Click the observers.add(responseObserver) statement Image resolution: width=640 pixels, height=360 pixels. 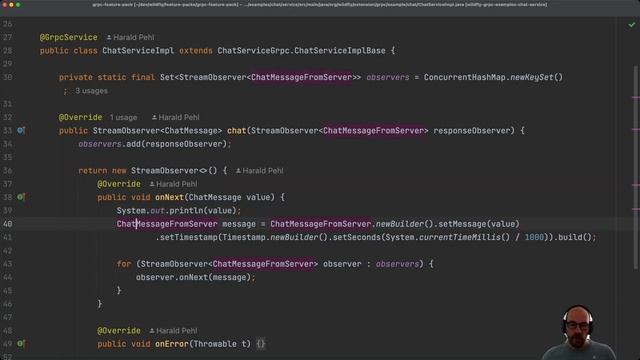click(x=155, y=144)
